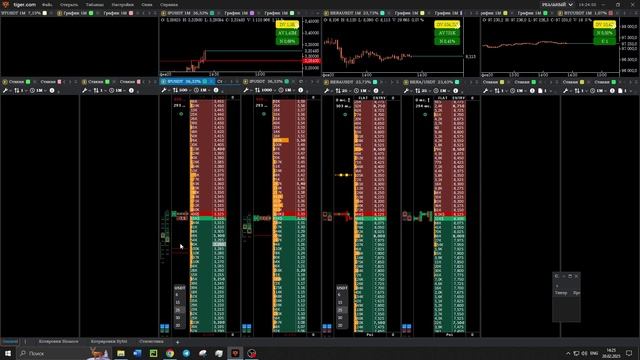The height and width of the screenshot is (360, 640).
Task: Select the BERA/USDT 23,63% order book tab
Action: tap(432, 82)
